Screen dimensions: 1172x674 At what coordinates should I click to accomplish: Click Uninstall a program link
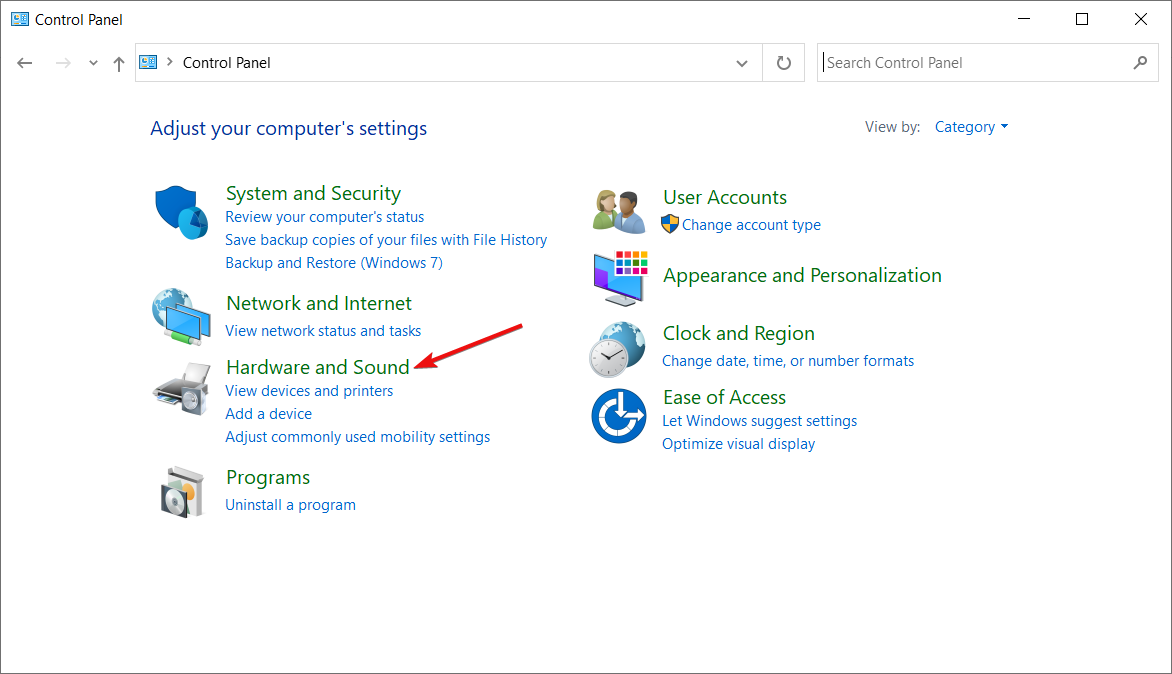click(290, 505)
